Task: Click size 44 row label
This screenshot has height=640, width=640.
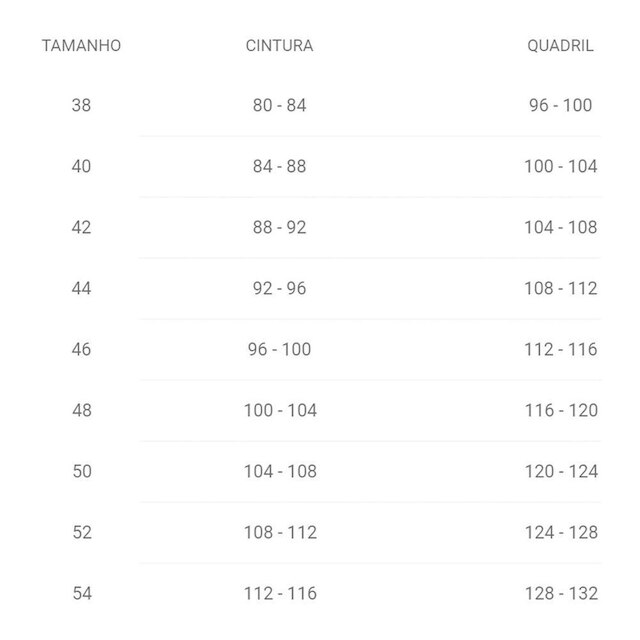Action: point(81,289)
